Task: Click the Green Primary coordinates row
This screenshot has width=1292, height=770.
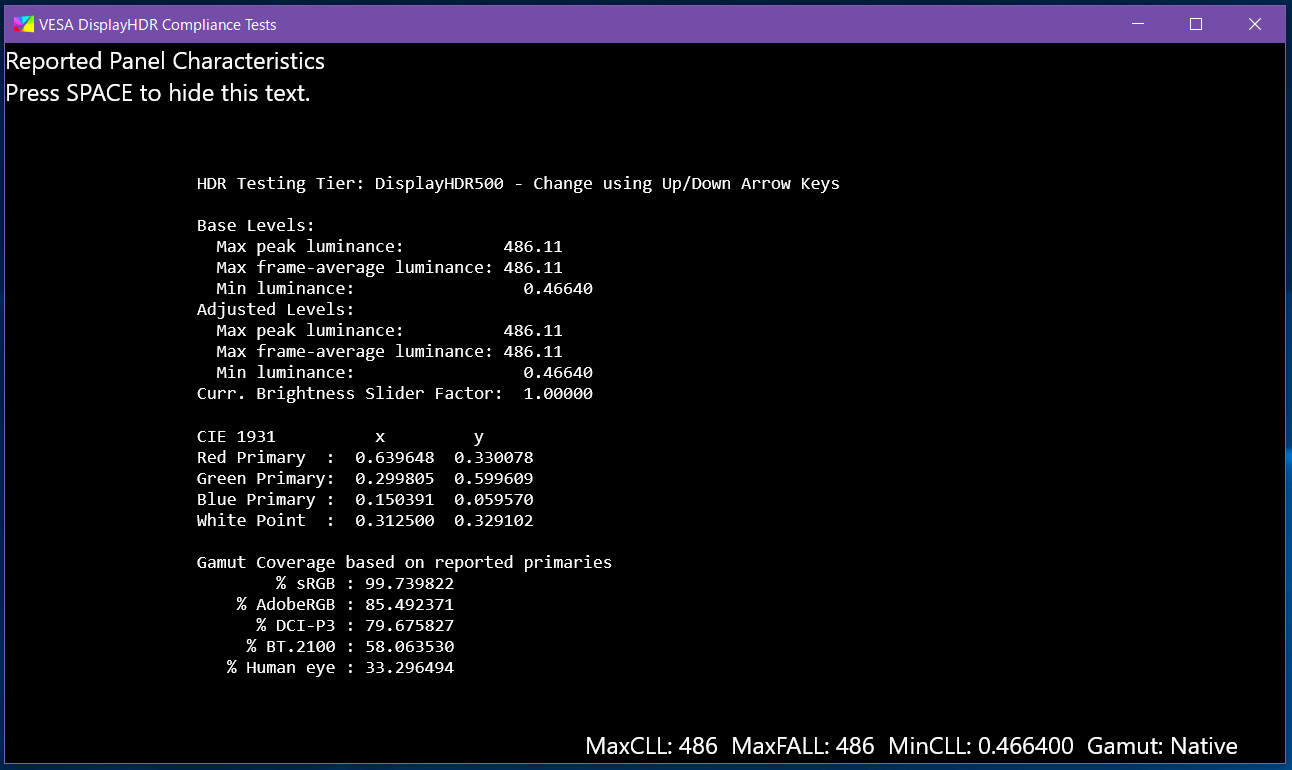Action: [365, 479]
